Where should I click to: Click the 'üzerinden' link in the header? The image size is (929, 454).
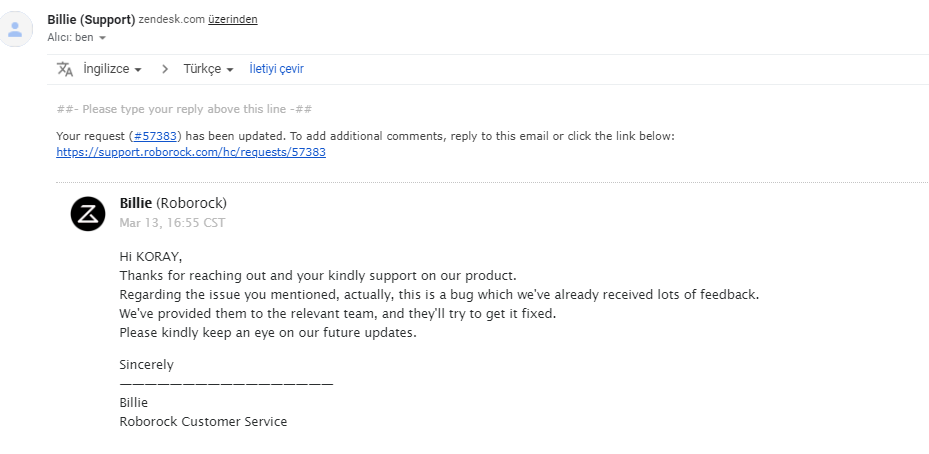point(233,20)
